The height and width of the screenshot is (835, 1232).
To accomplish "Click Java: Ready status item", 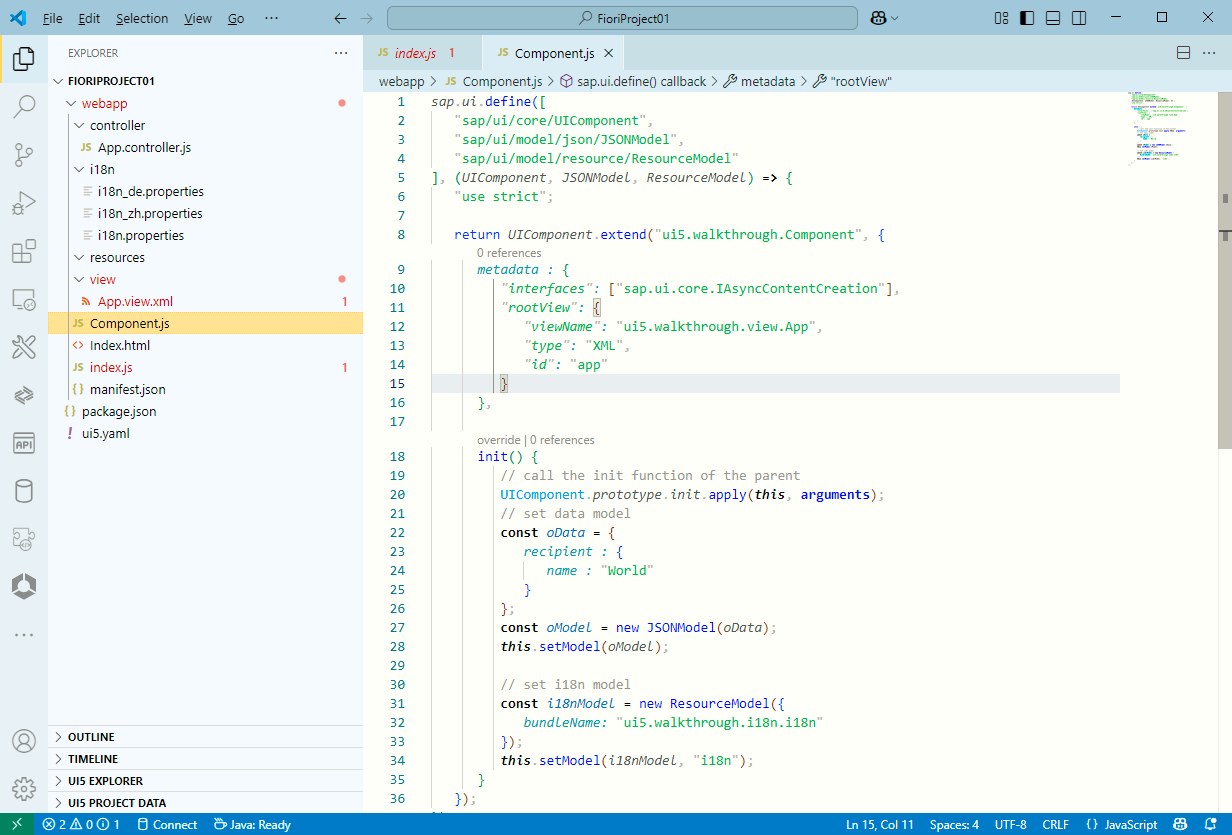I will (252, 825).
